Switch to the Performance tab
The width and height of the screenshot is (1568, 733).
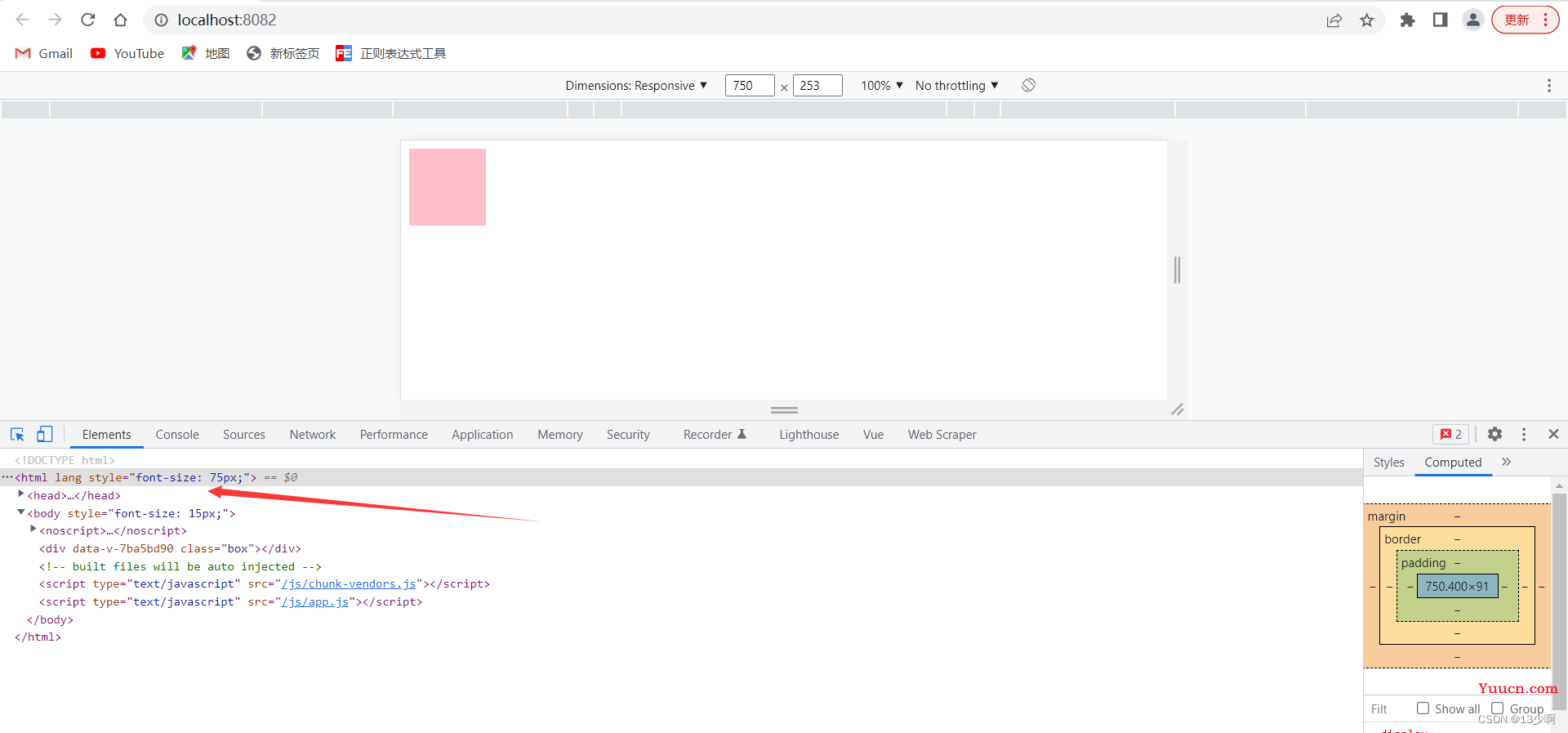pos(394,435)
